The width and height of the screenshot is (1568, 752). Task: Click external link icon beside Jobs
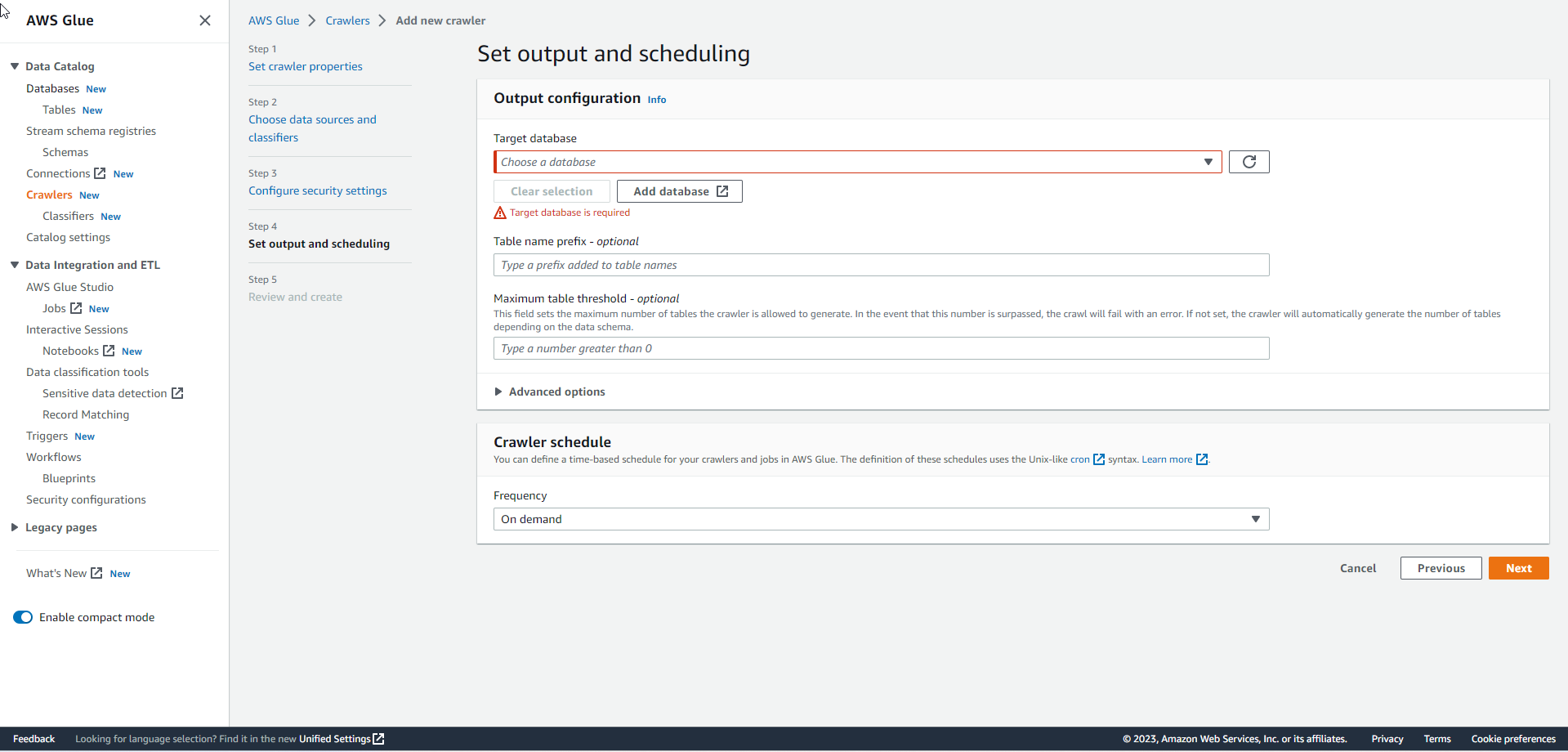pos(76,308)
